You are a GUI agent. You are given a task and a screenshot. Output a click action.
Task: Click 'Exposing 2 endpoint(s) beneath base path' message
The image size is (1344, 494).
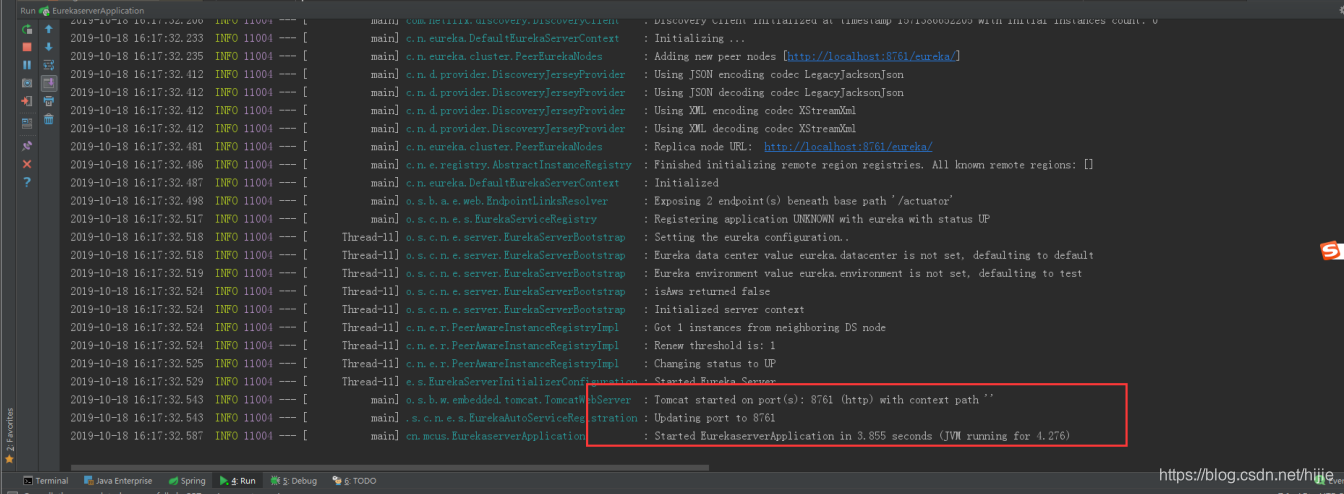tap(804, 201)
